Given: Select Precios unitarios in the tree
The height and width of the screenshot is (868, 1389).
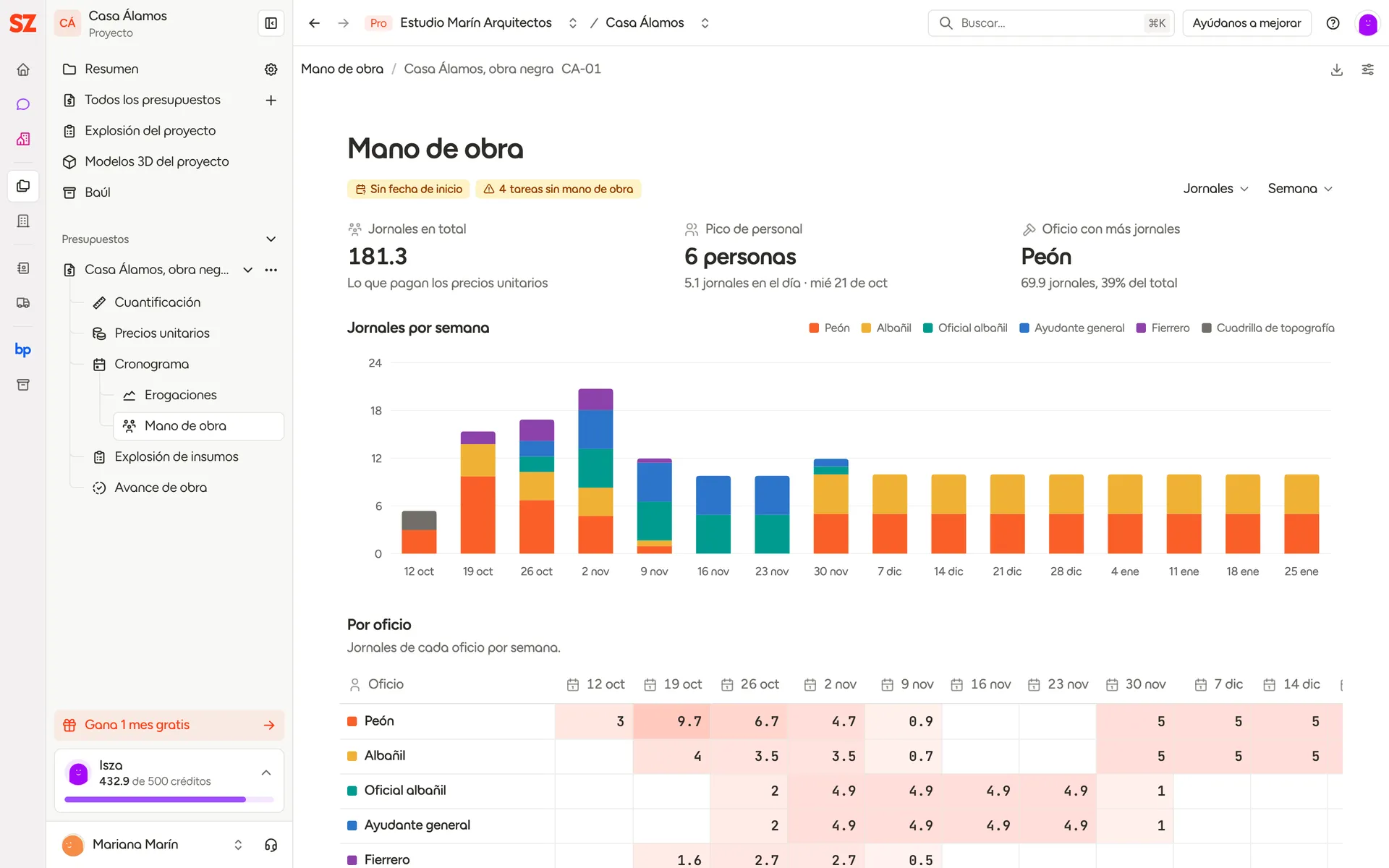Looking at the screenshot, I should coord(161,333).
